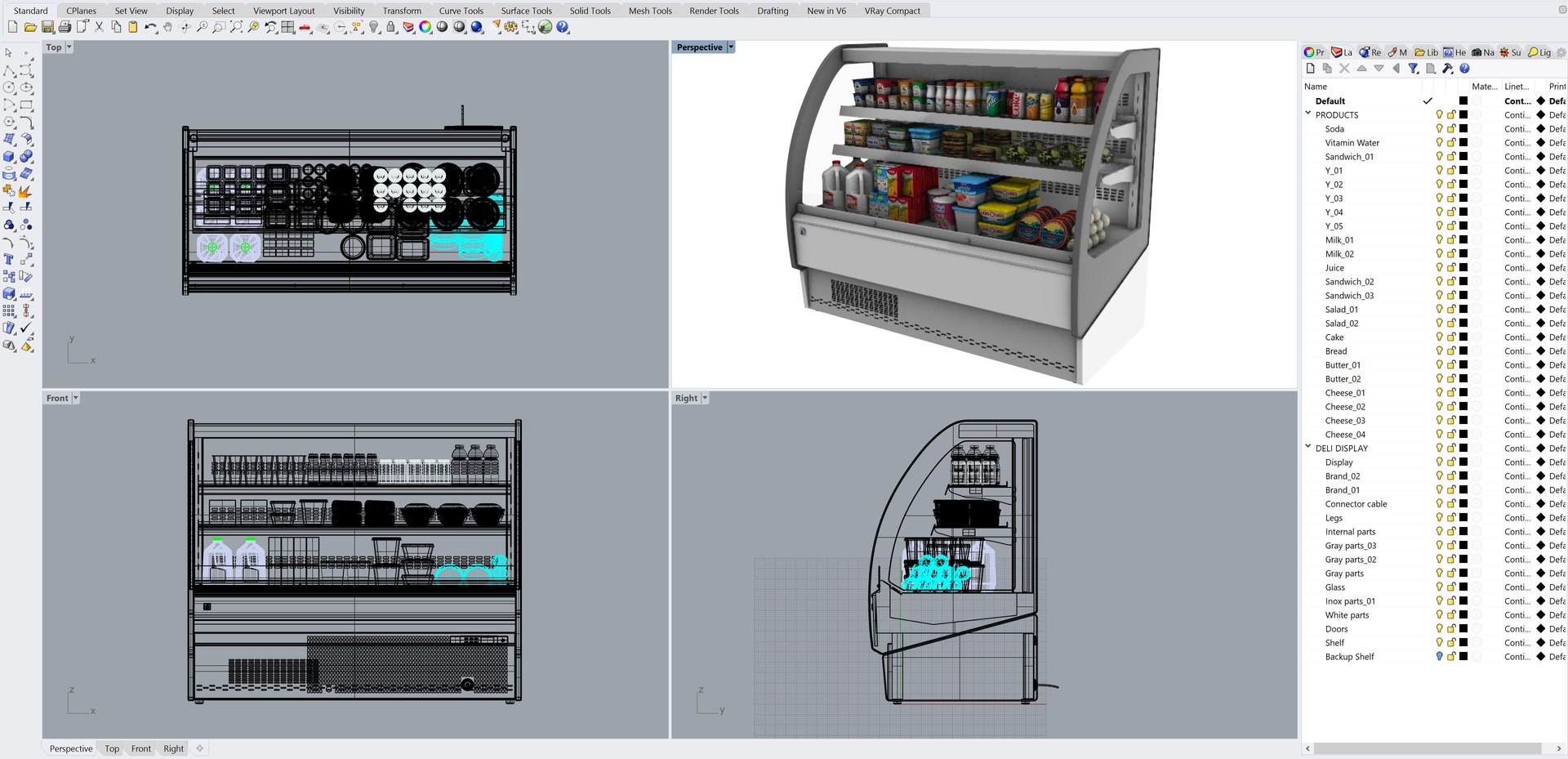
Task: Toggle lock icon of Bread layer
Action: (x=1451, y=350)
